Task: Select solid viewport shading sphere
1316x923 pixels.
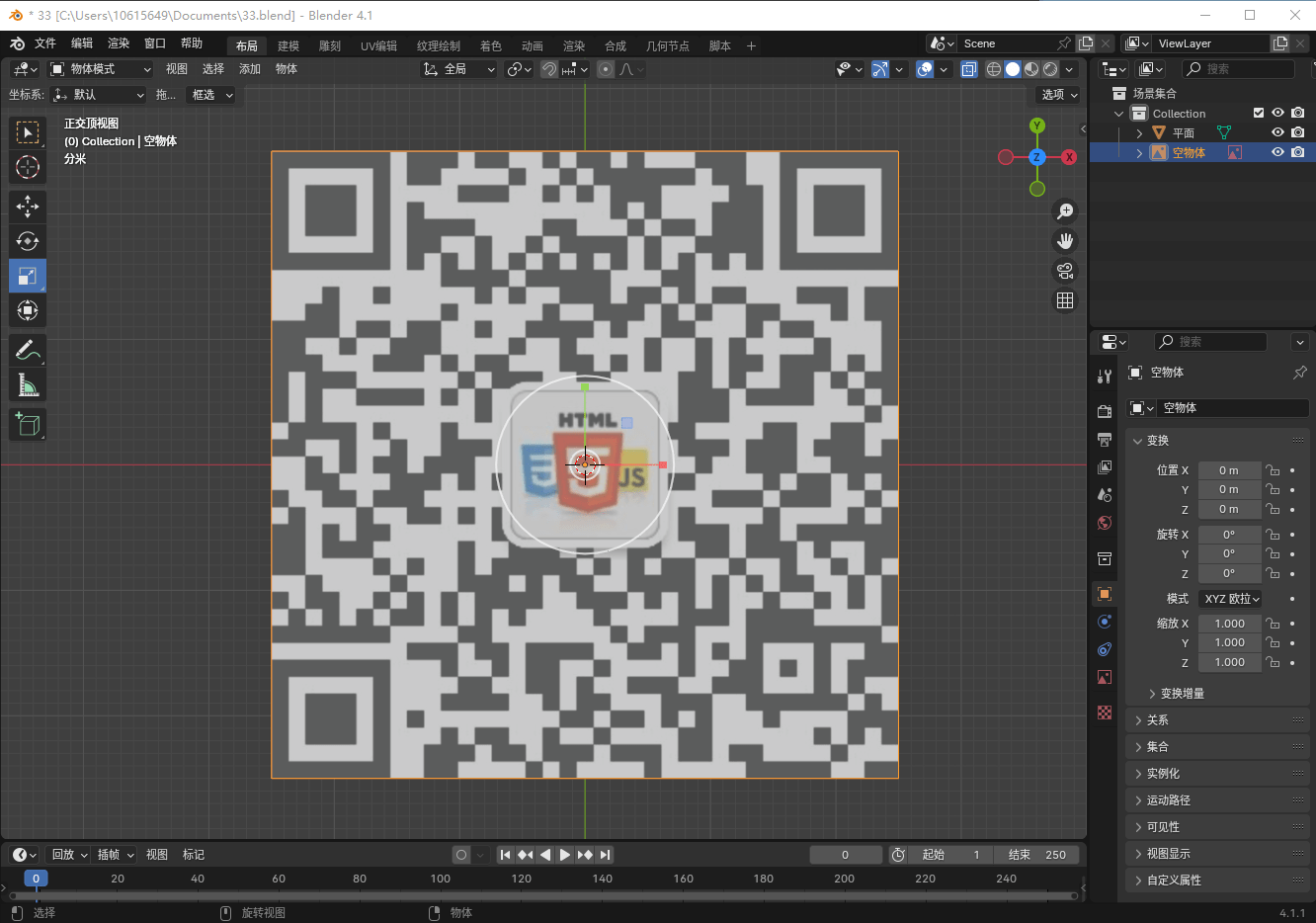Action: pos(1013,69)
